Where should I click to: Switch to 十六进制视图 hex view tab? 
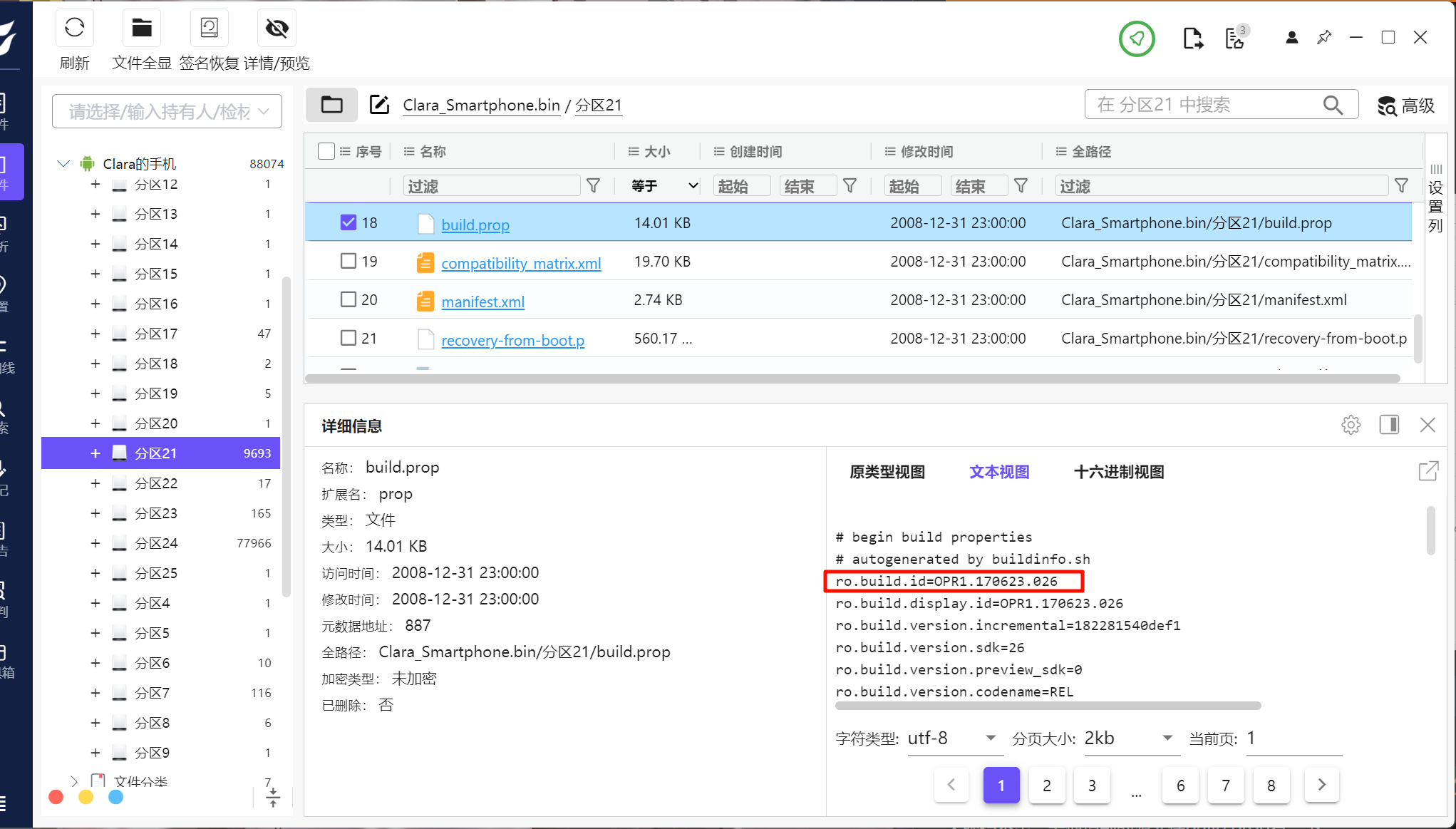pyautogui.click(x=1118, y=472)
